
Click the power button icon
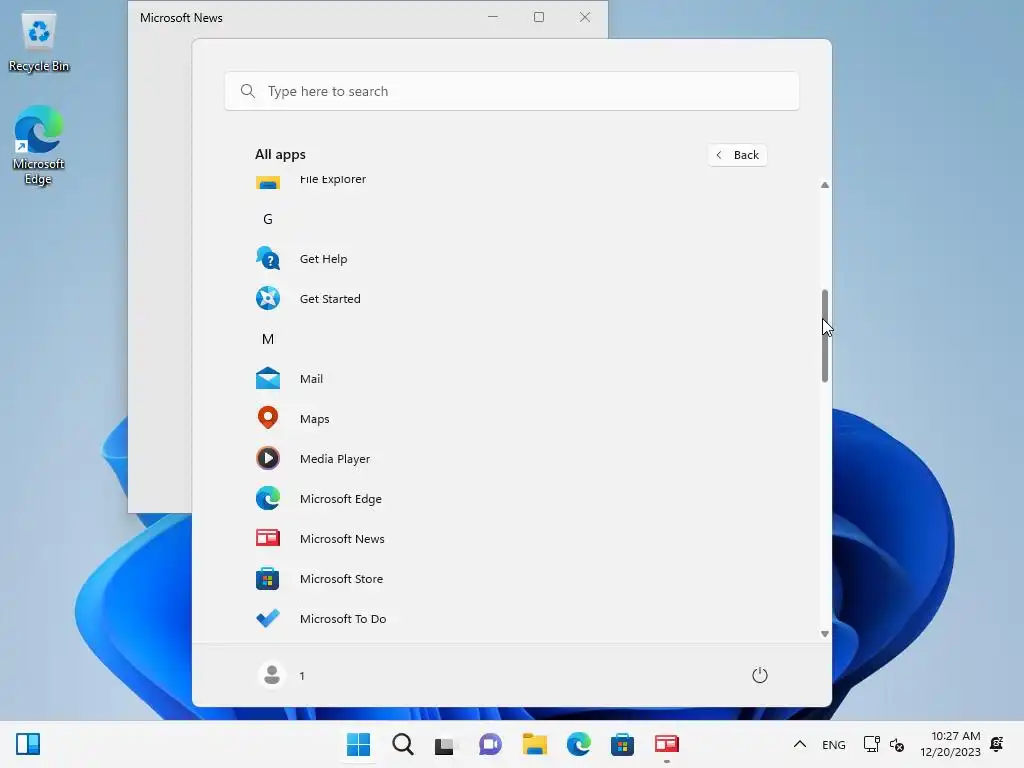tap(760, 675)
